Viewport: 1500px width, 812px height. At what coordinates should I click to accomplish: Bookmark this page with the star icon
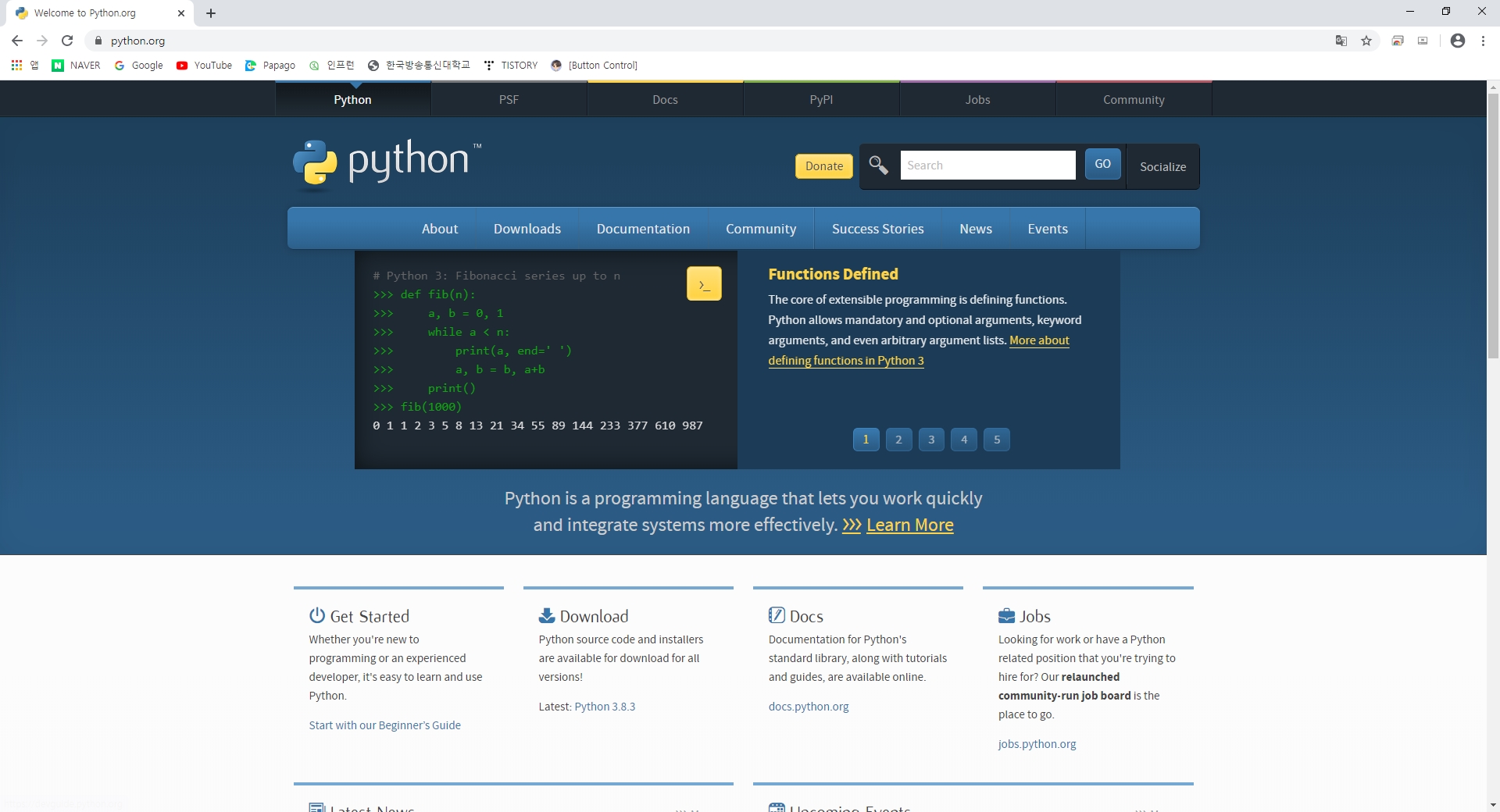pyautogui.click(x=1366, y=41)
